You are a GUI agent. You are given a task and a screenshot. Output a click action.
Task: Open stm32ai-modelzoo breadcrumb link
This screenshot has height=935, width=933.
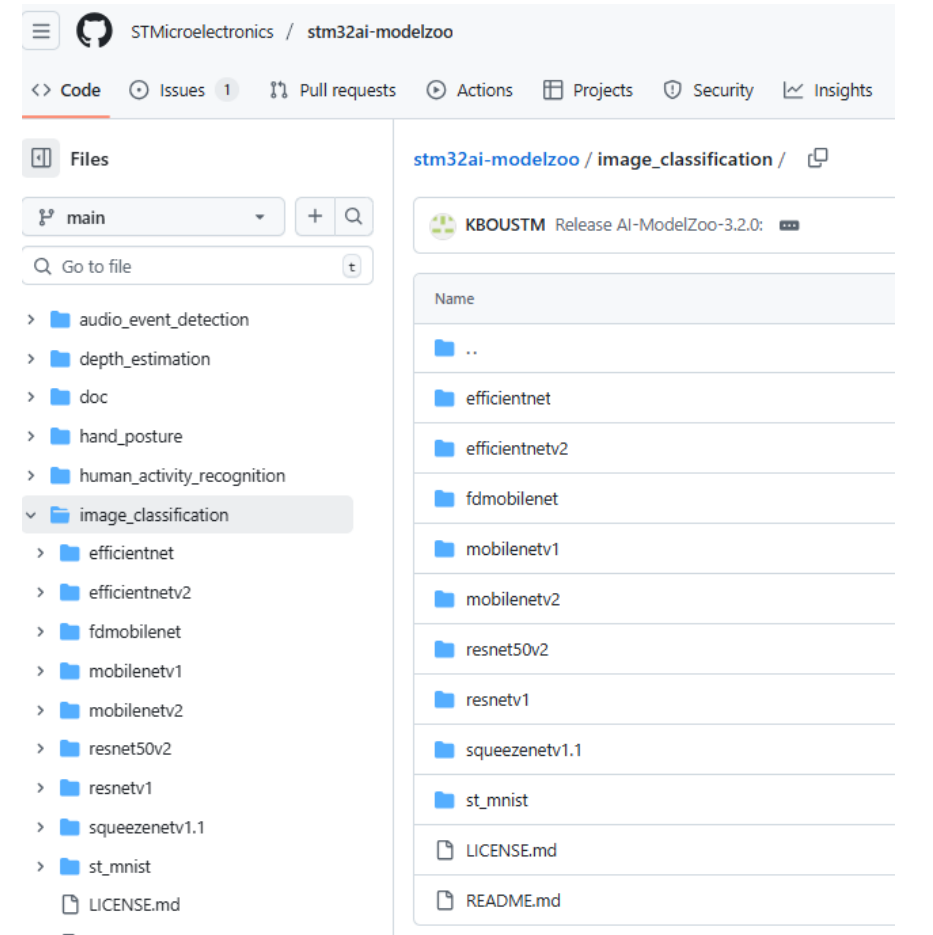click(496, 159)
